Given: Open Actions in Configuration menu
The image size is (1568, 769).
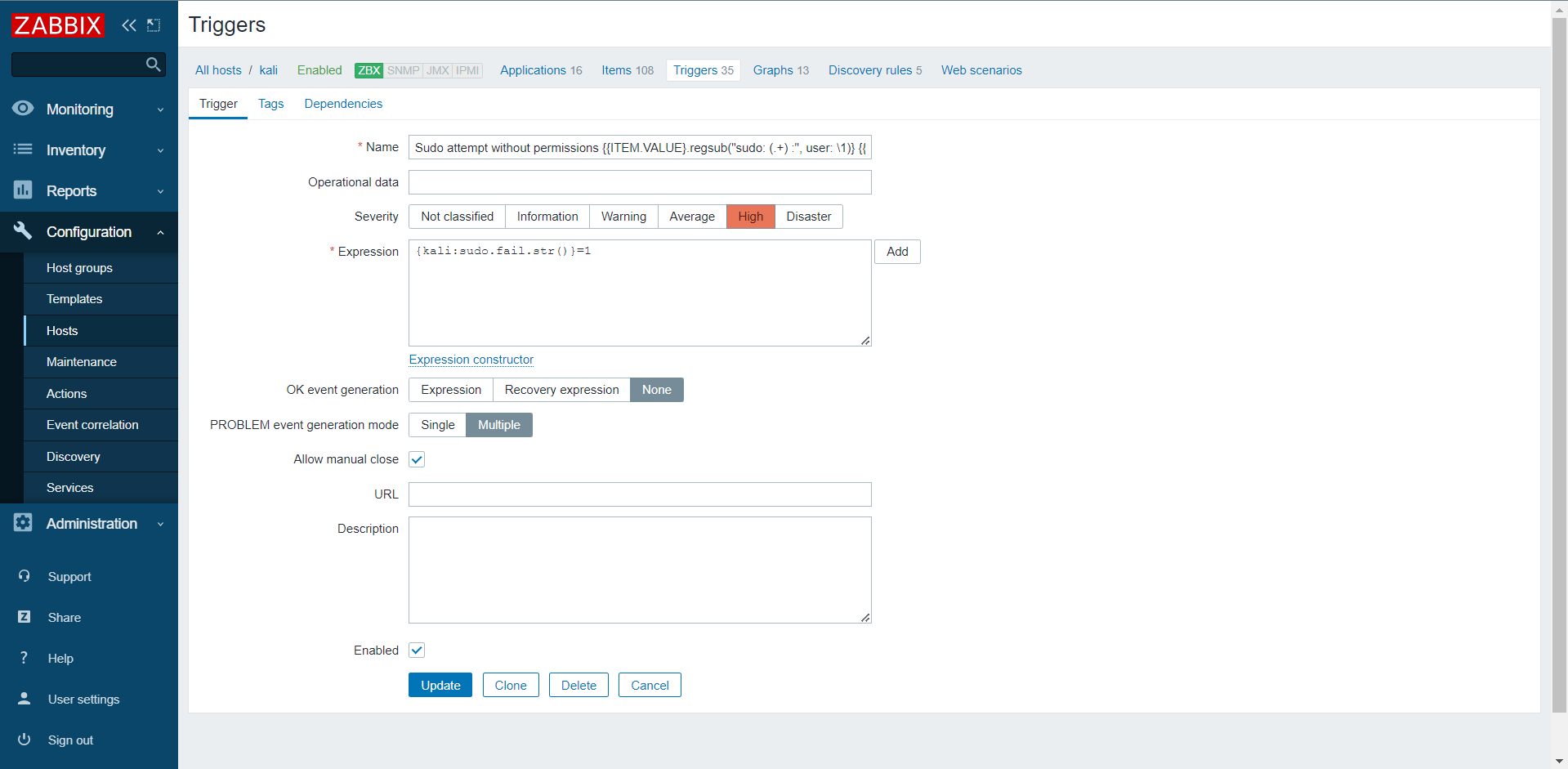Looking at the screenshot, I should click(x=101, y=394).
